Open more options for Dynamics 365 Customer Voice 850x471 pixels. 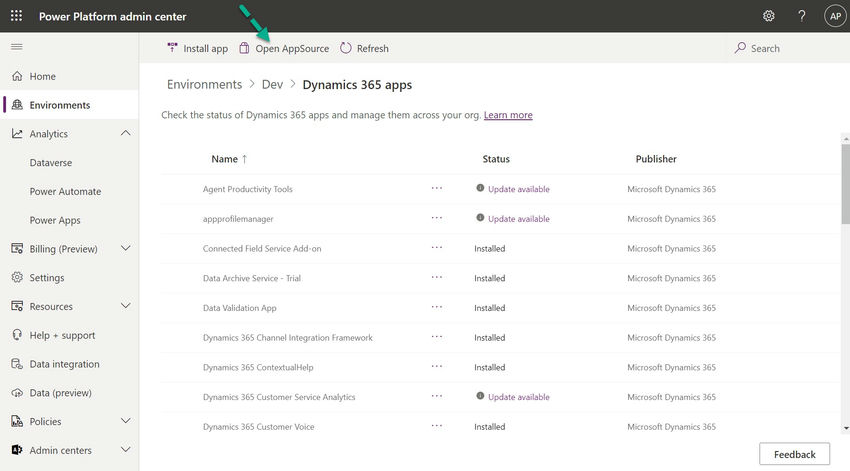point(437,425)
